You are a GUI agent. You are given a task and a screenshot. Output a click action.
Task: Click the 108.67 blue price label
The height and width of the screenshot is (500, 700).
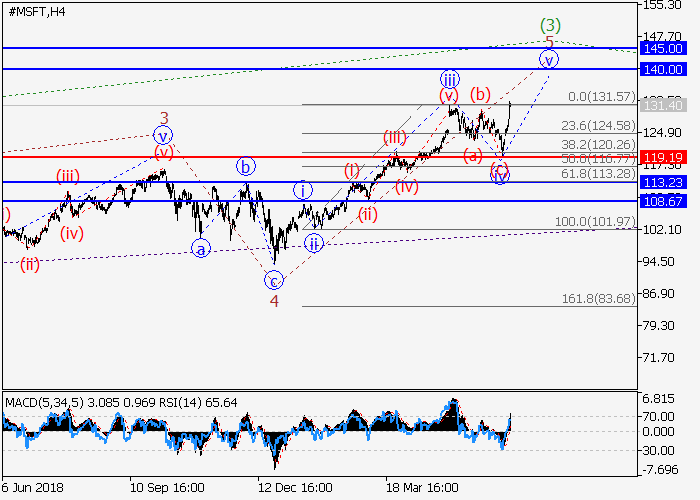(663, 201)
